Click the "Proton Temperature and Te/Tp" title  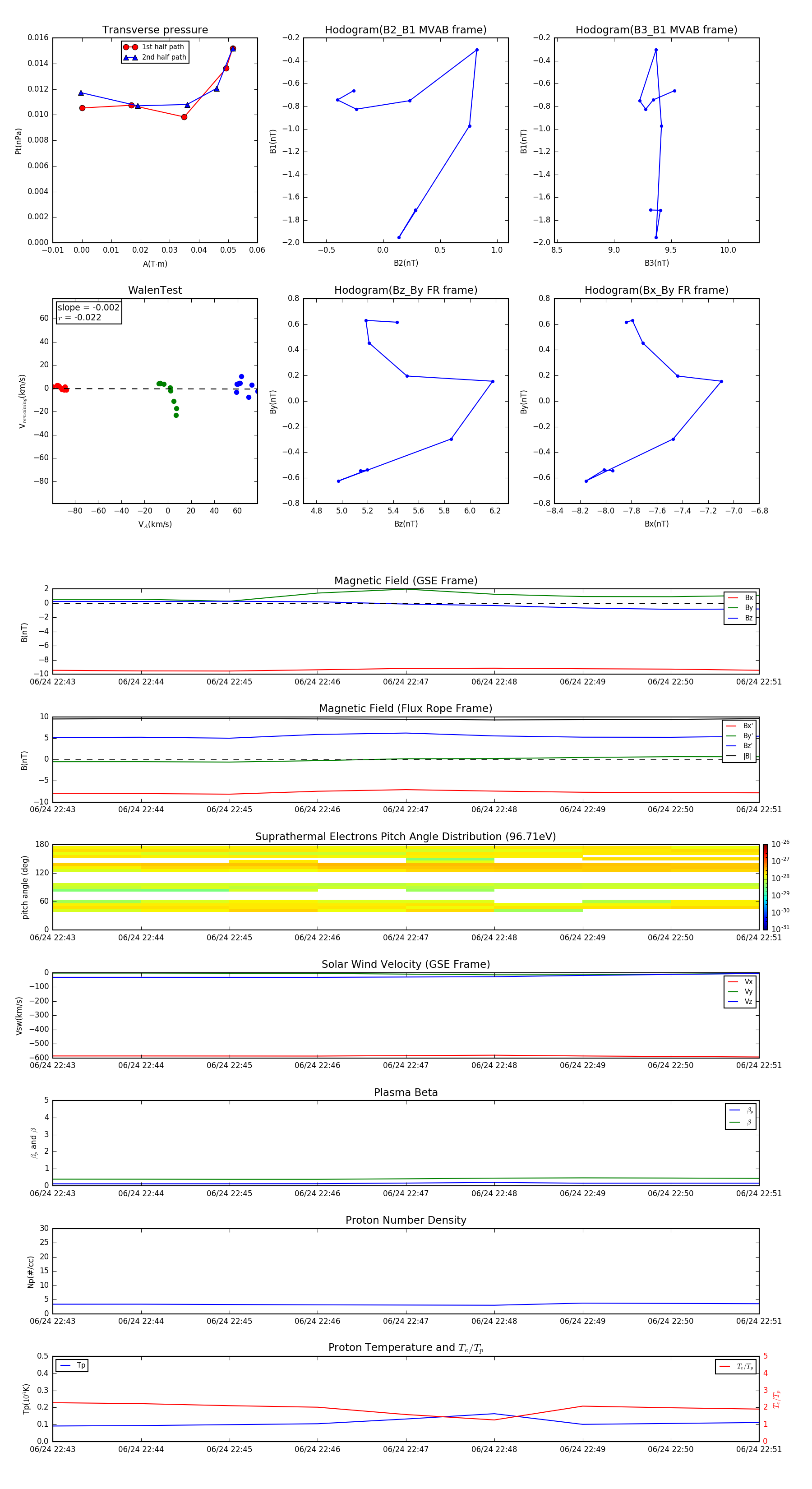(x=406, y=1348)
